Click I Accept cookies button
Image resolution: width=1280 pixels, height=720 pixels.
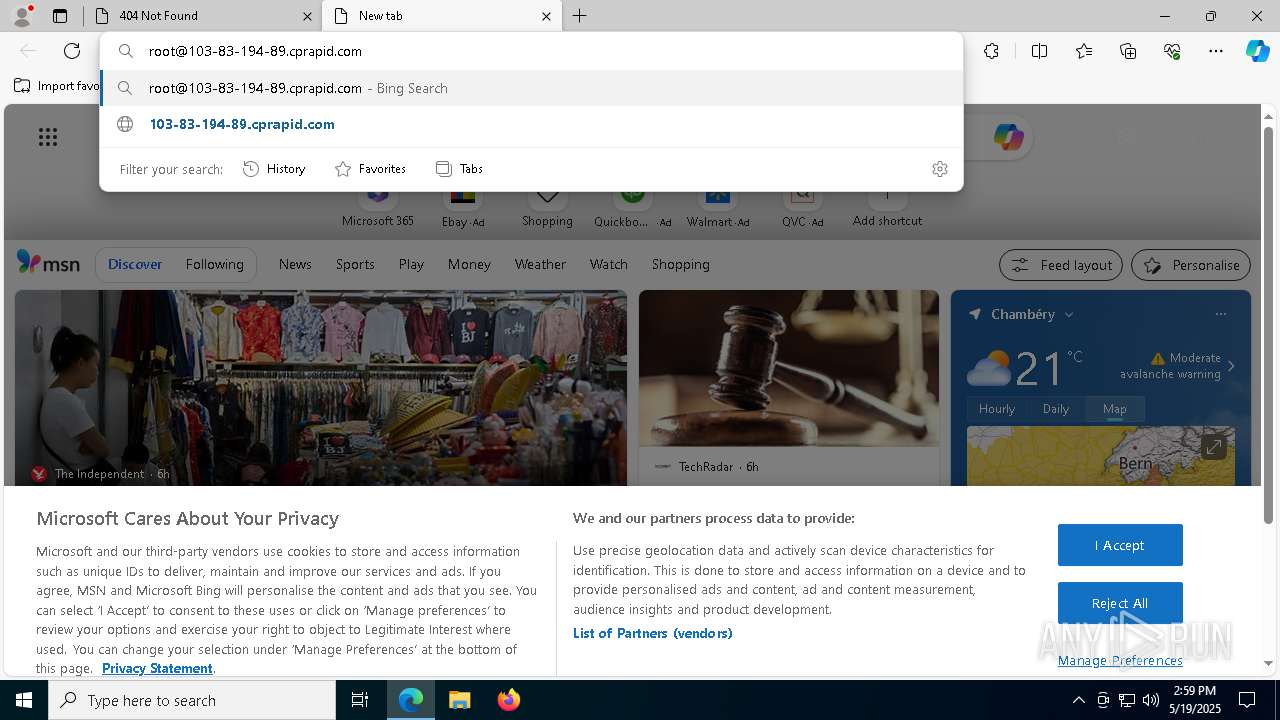pos(1120,545)
